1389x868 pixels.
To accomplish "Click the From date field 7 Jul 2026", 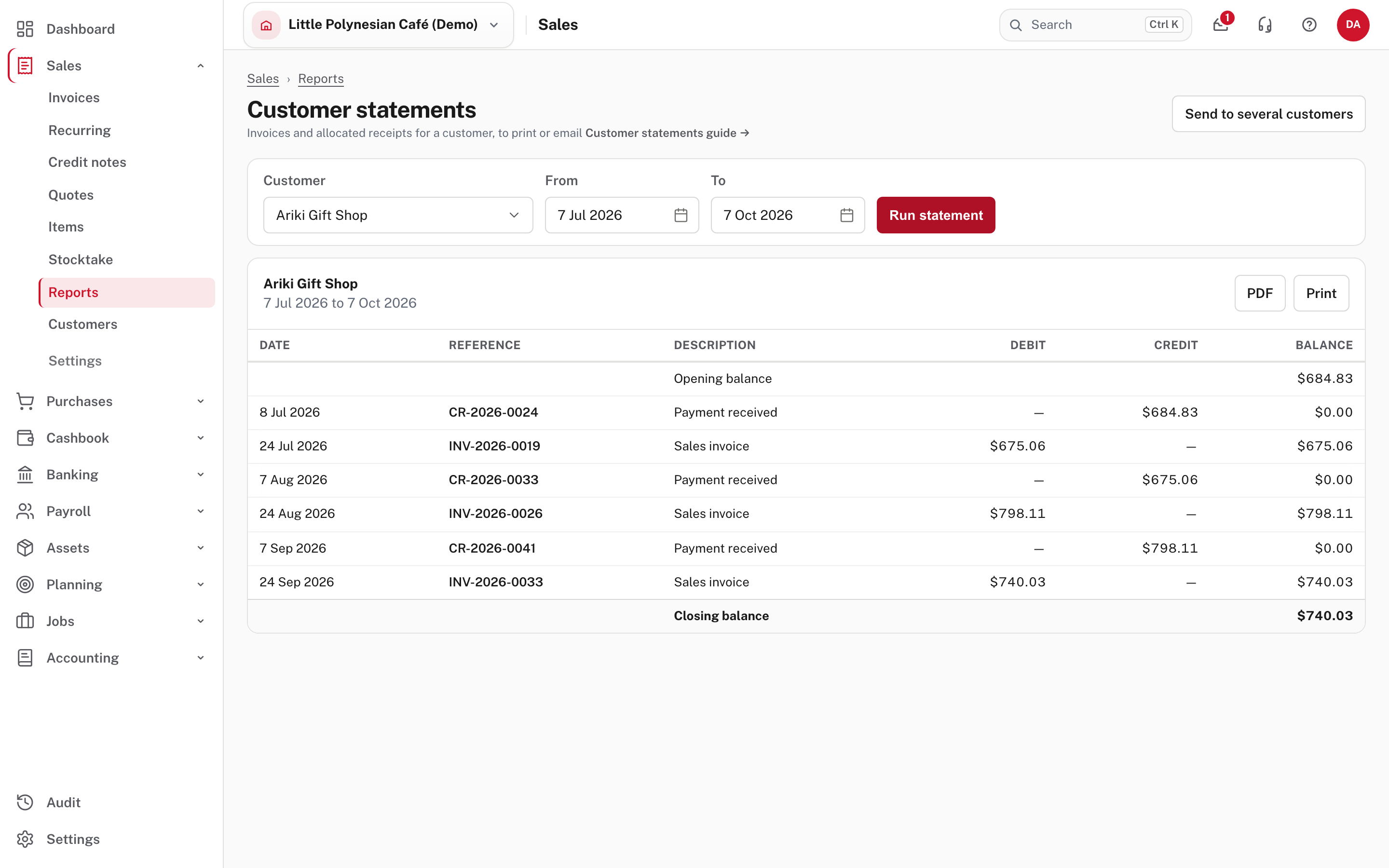I will [622, 215].
